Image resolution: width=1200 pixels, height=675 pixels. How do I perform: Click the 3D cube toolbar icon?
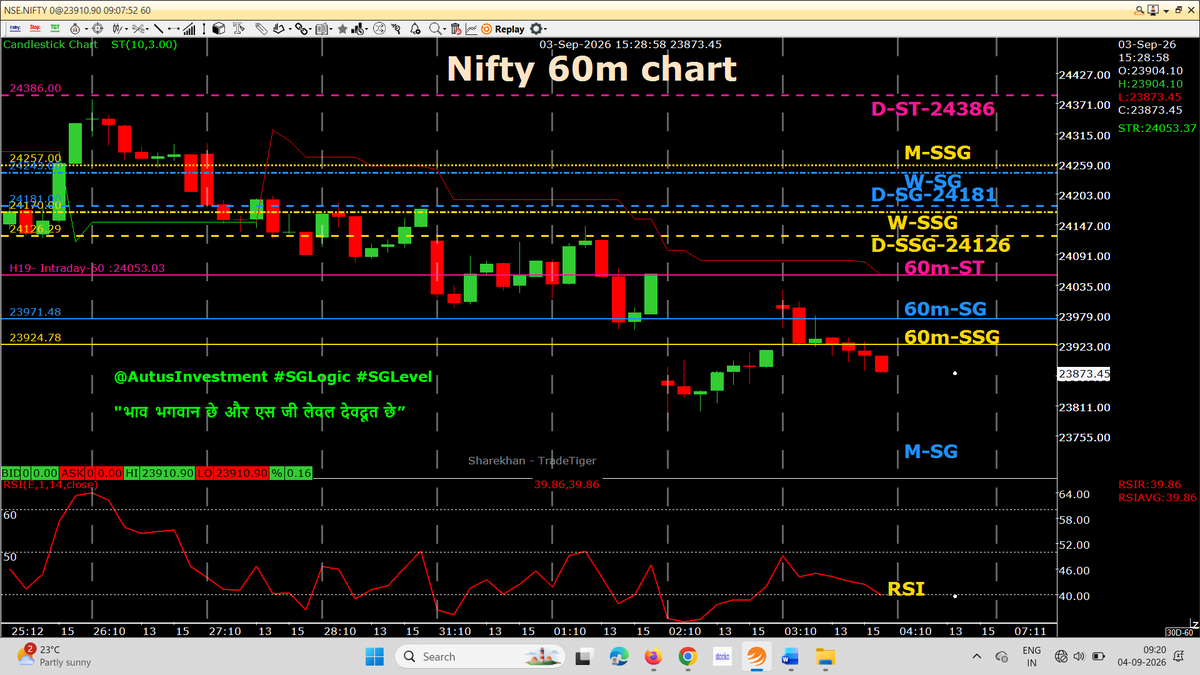218,29
